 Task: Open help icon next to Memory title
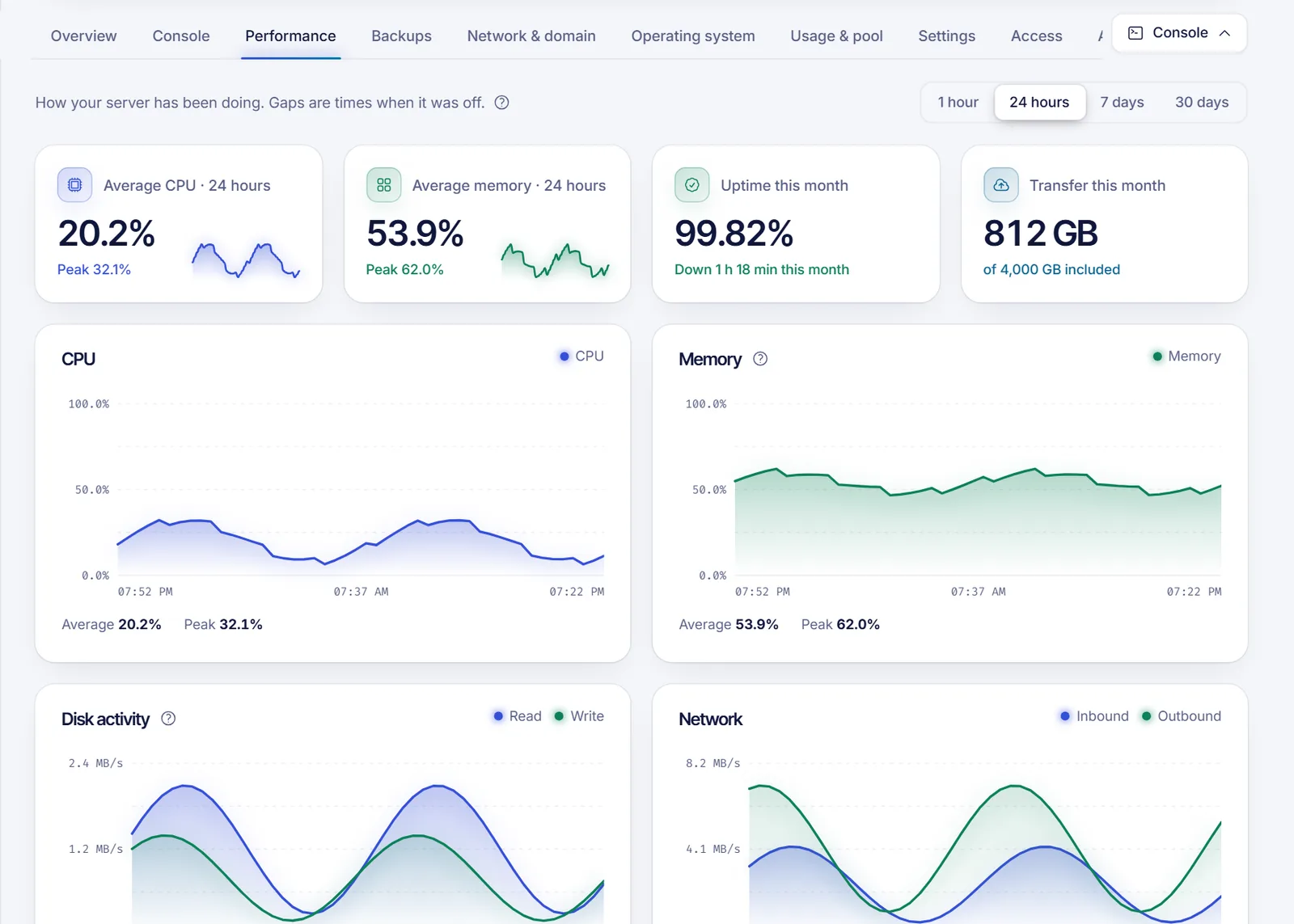(760, 359)
